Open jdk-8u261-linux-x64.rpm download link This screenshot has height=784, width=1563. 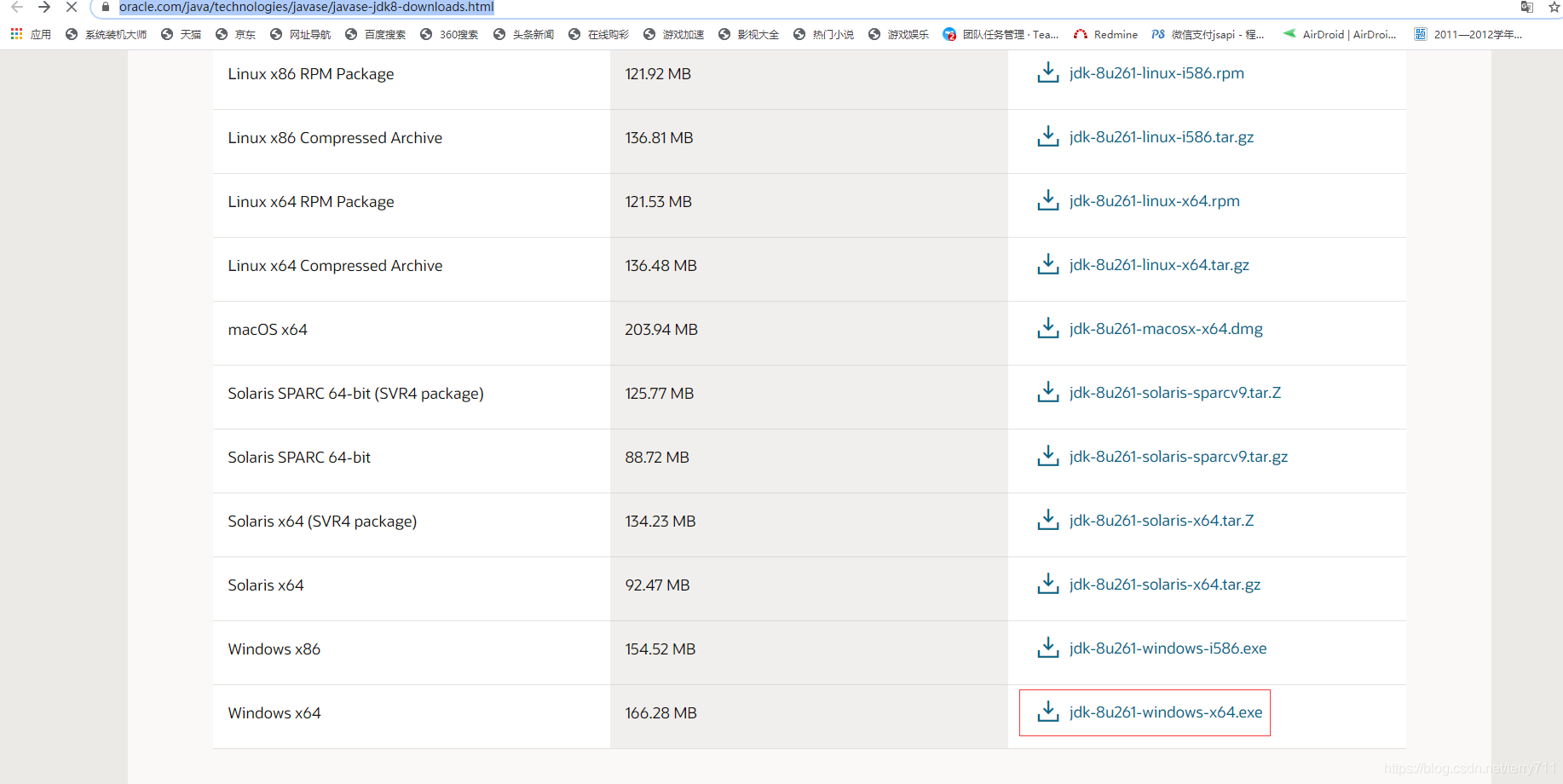[x=1155, y=201]
